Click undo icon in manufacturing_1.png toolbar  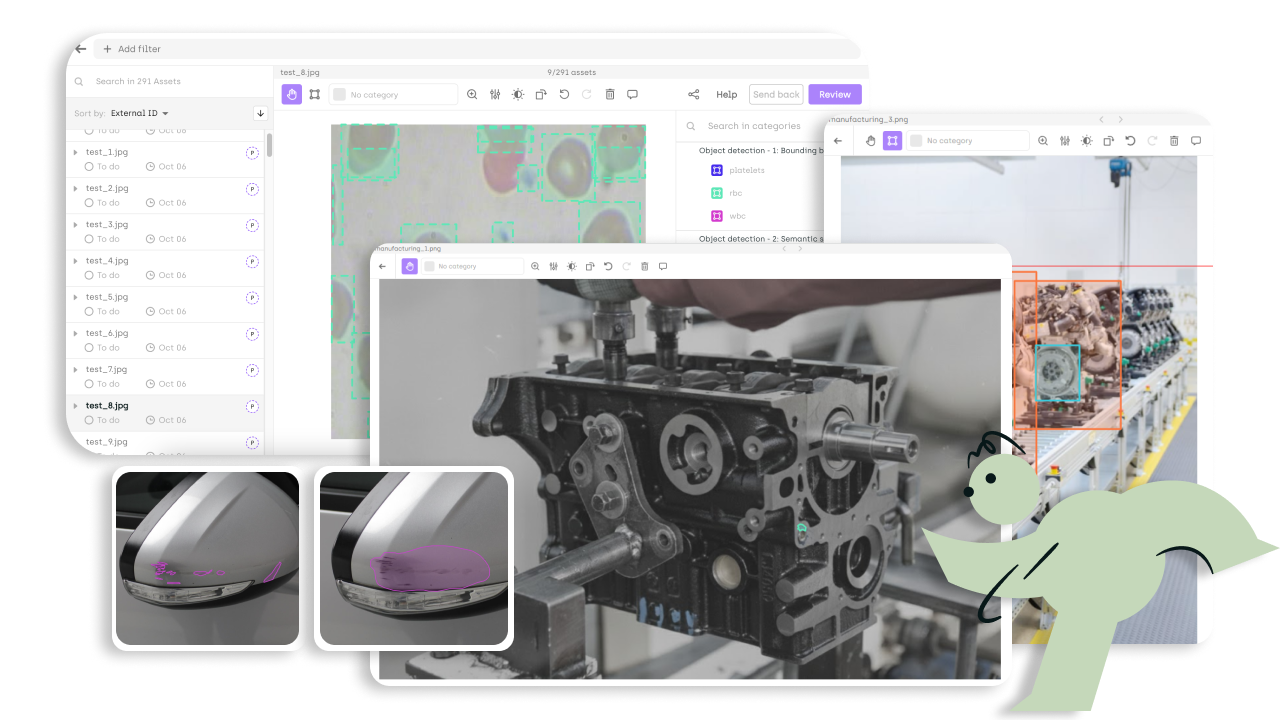click(608, 266)
